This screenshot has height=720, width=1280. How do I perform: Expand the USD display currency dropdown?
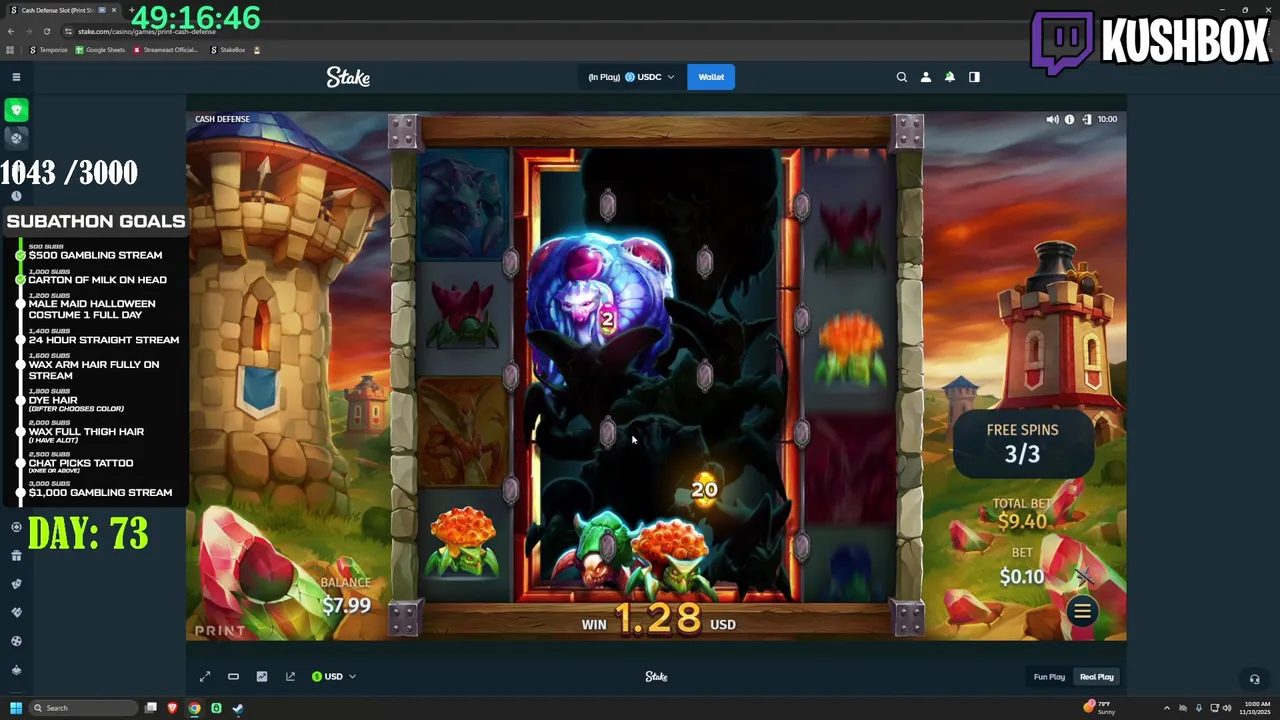click(x=334, y=677)
